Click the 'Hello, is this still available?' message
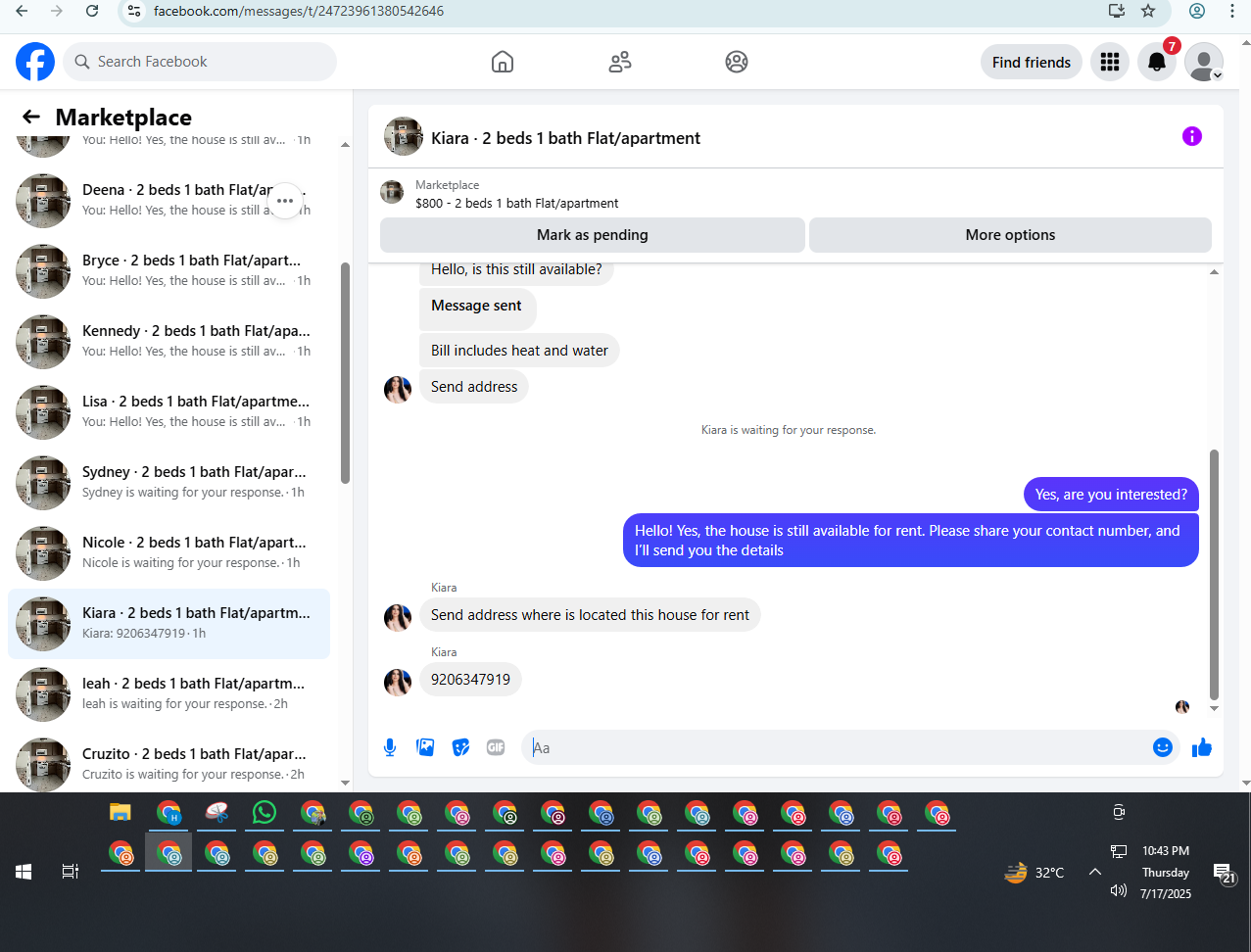The image size is (1251, 952). point(516,269)
